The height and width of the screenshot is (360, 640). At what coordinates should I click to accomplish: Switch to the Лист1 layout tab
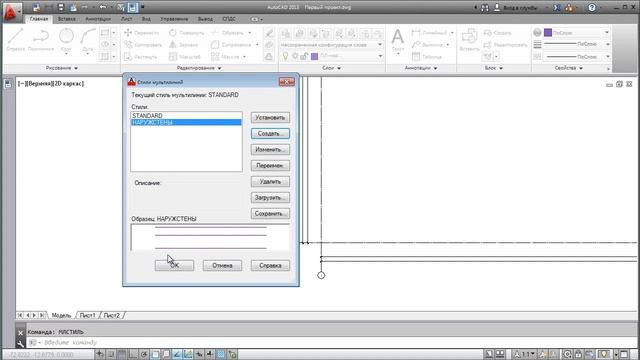tap(87, 316)
